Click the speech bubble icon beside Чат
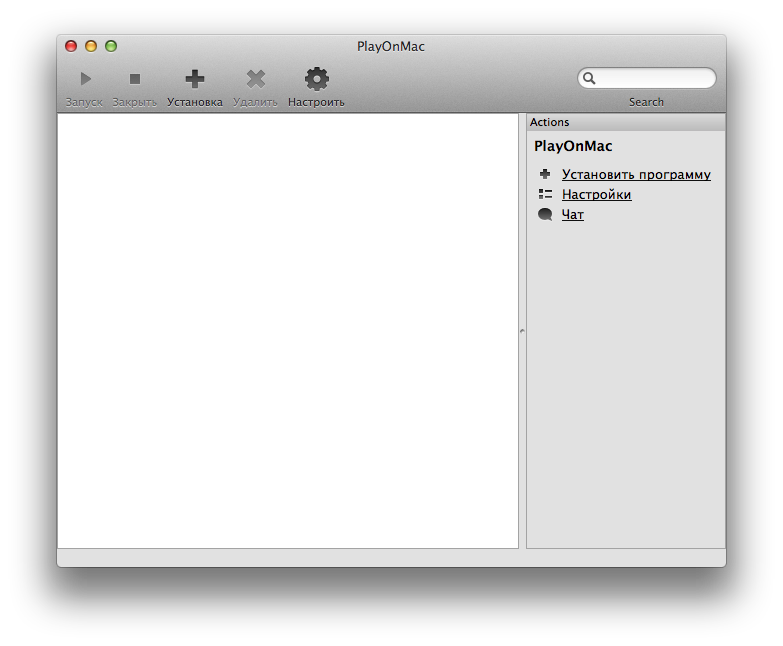The image size is (783, 646). tap(545, 214)
